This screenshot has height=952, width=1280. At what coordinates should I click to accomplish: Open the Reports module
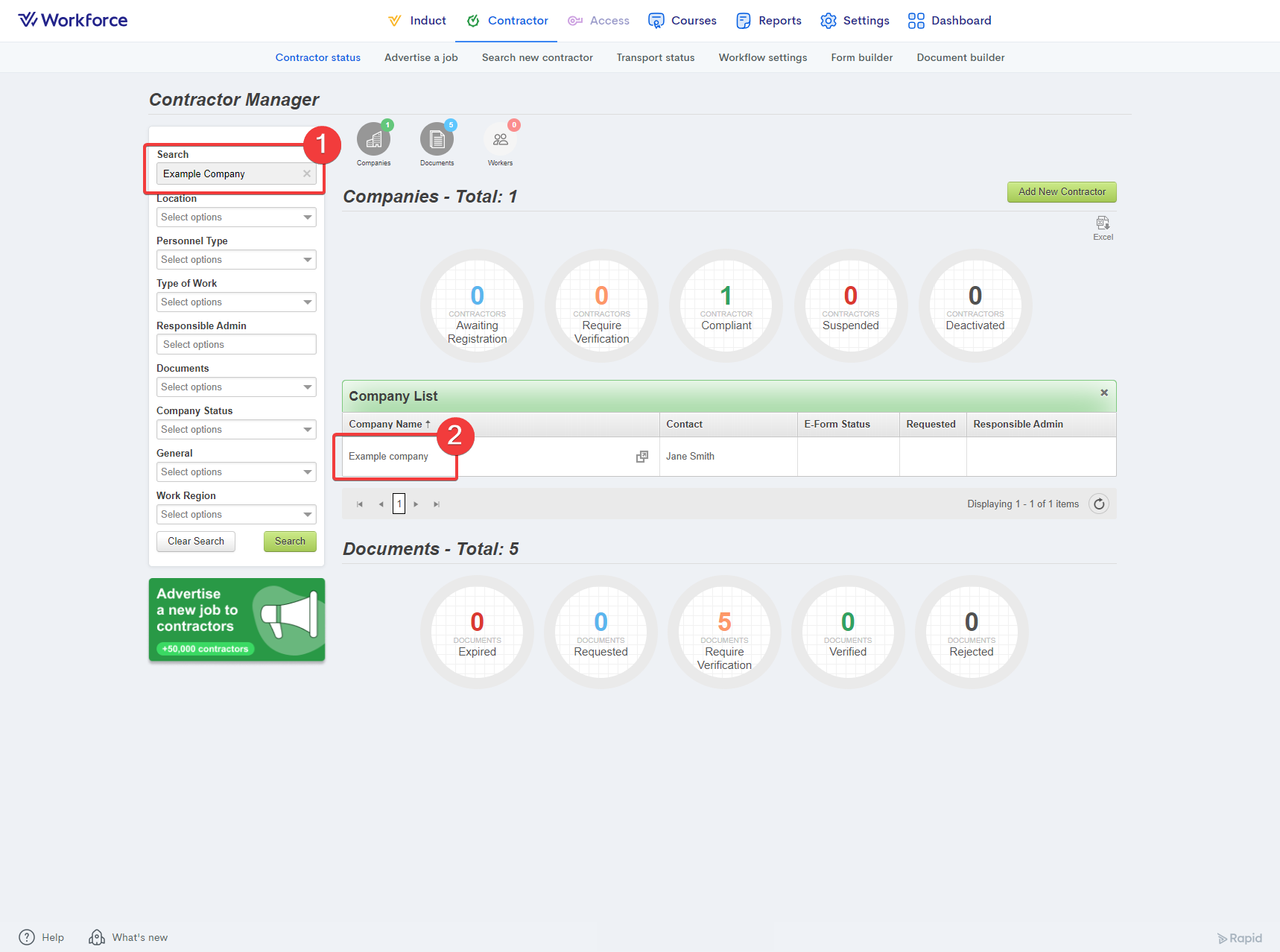tap(769, 20)
